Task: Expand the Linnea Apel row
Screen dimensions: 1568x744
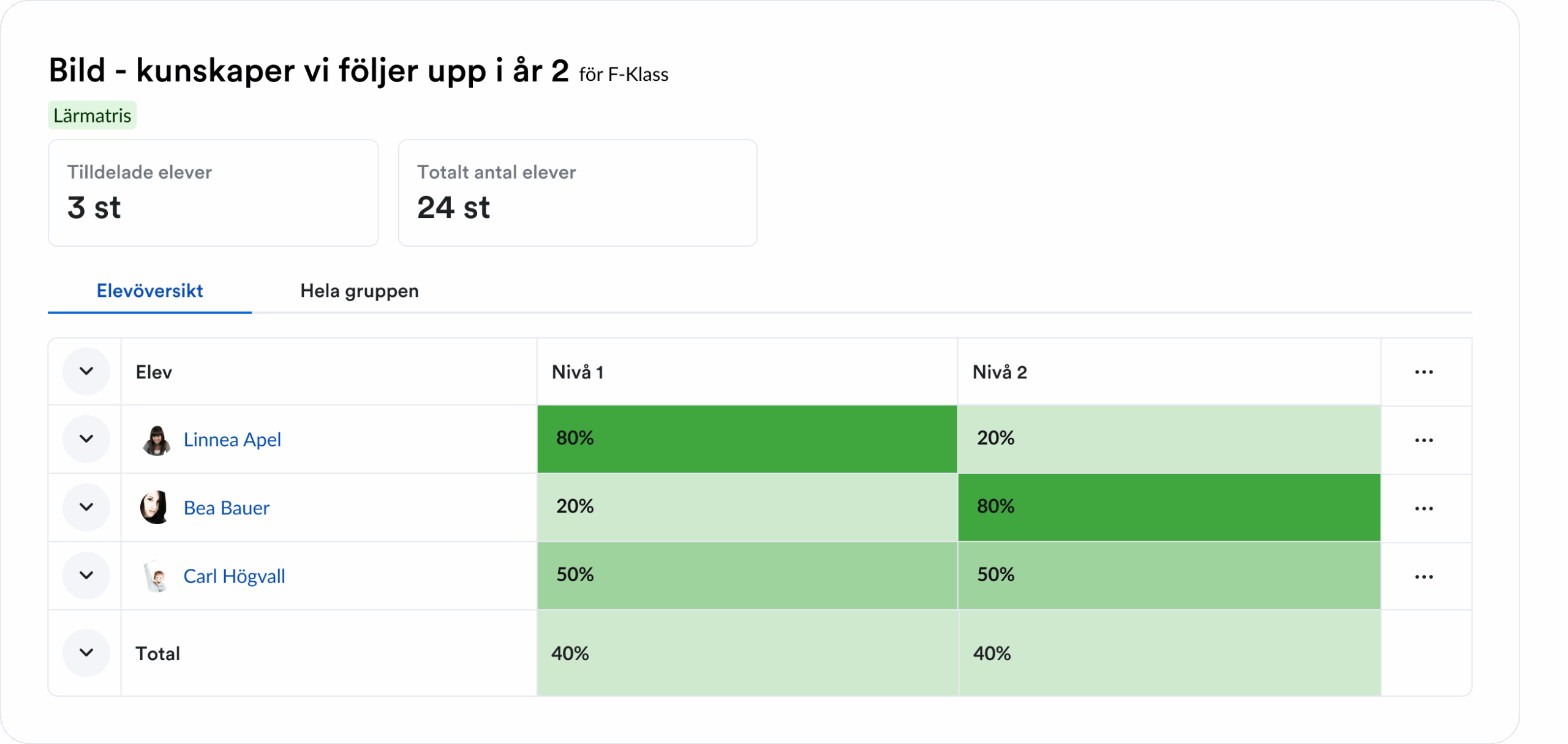Action: [x=86, y=439]
